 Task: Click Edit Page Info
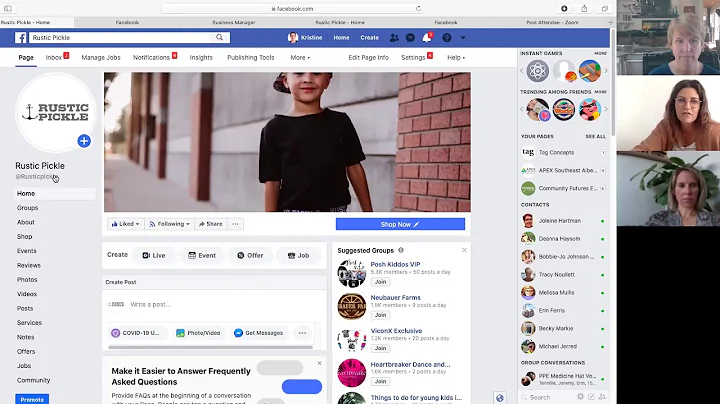coord(368,57)
